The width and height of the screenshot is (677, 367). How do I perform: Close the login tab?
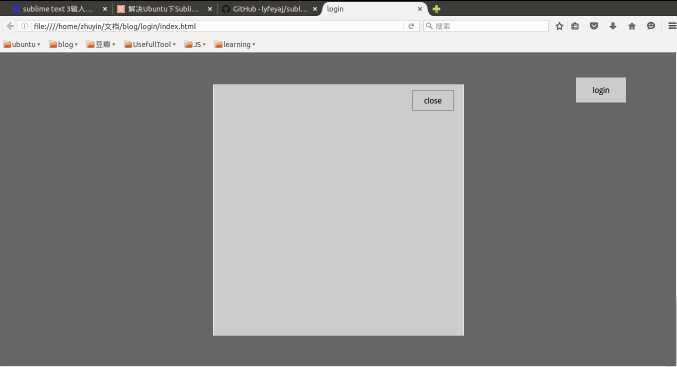[x=420, y=9]
